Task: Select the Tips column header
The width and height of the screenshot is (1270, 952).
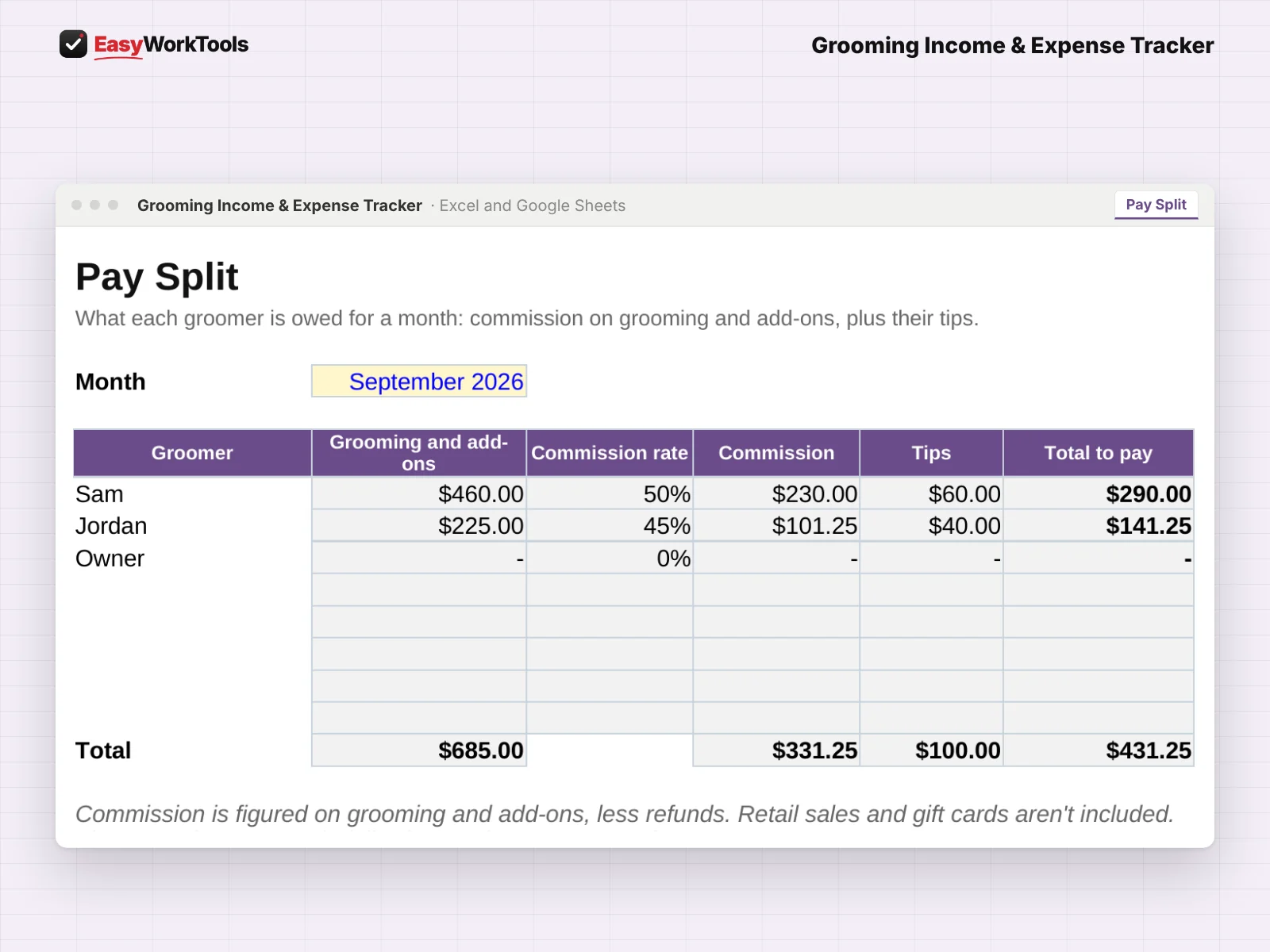Action: point(931,453)
